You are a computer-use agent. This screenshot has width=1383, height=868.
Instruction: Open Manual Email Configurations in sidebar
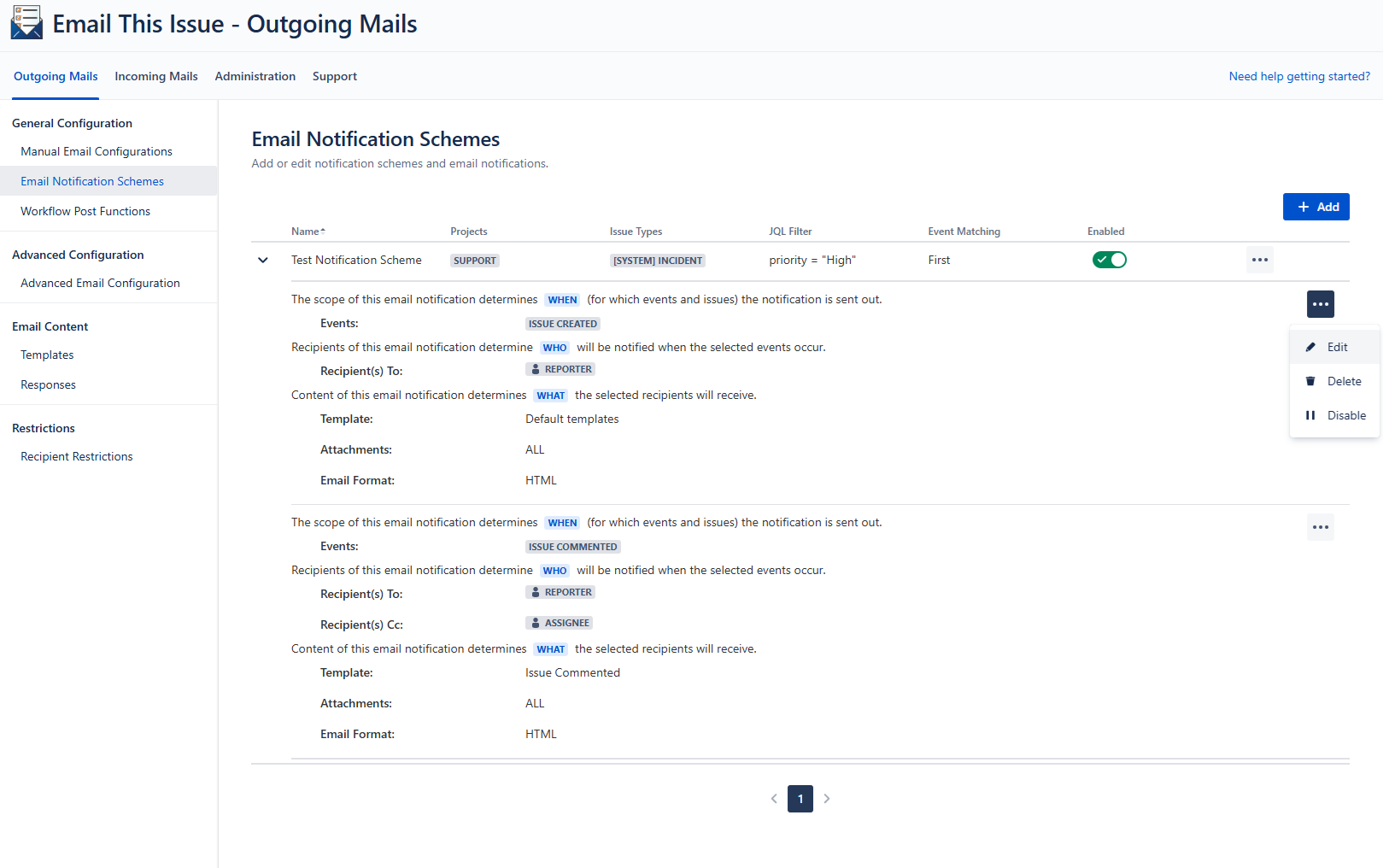pyautogui.click(x=97, y=151)
